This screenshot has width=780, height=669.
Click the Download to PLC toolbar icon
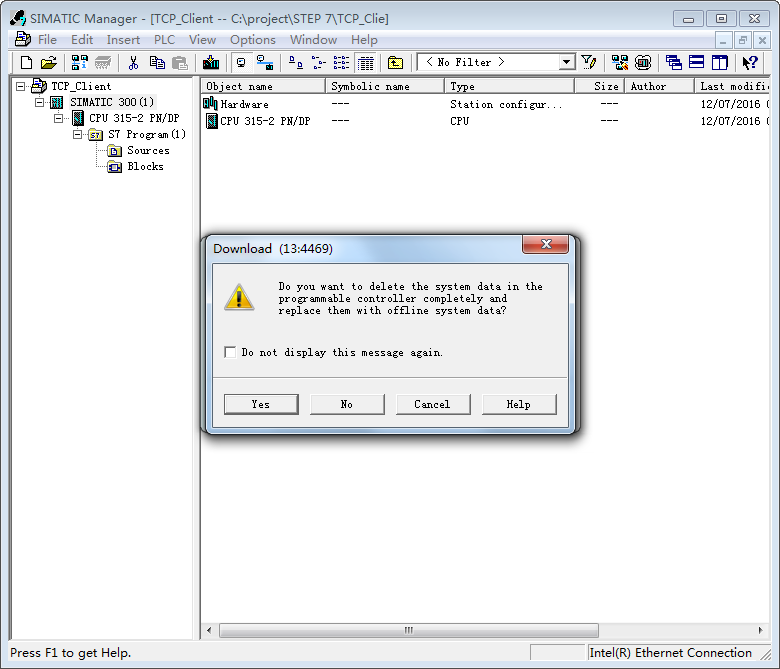pos(211,63)
